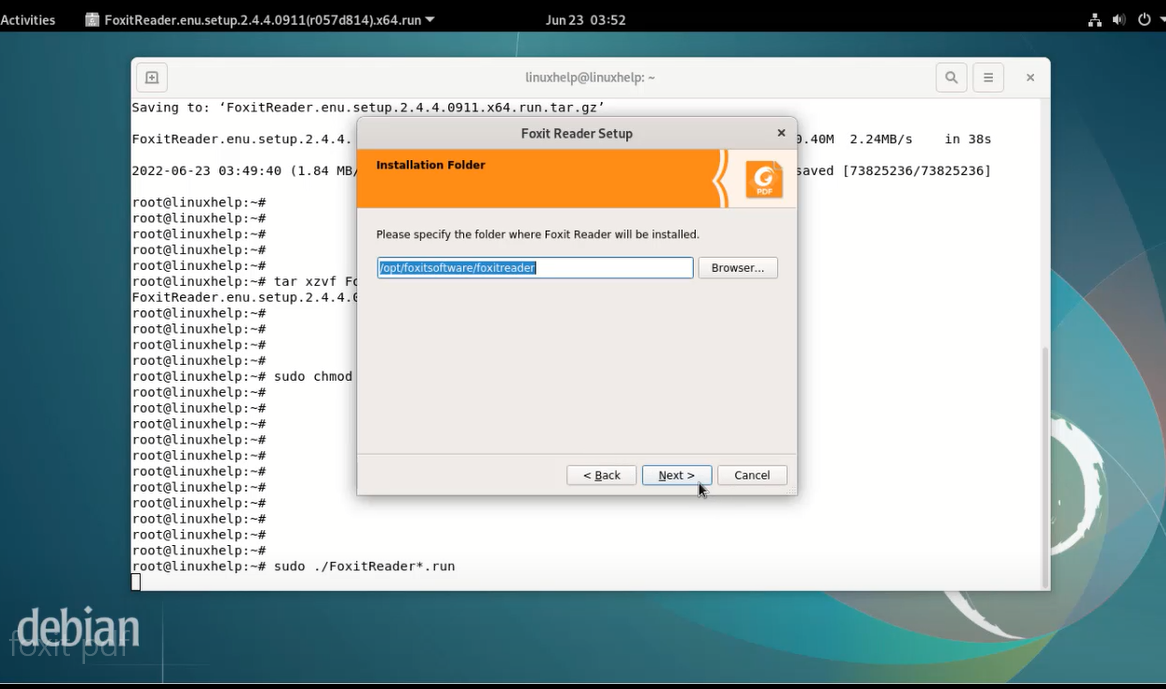
Task: Open the FoxitReader setup app menu
Action: click(260, 20)
